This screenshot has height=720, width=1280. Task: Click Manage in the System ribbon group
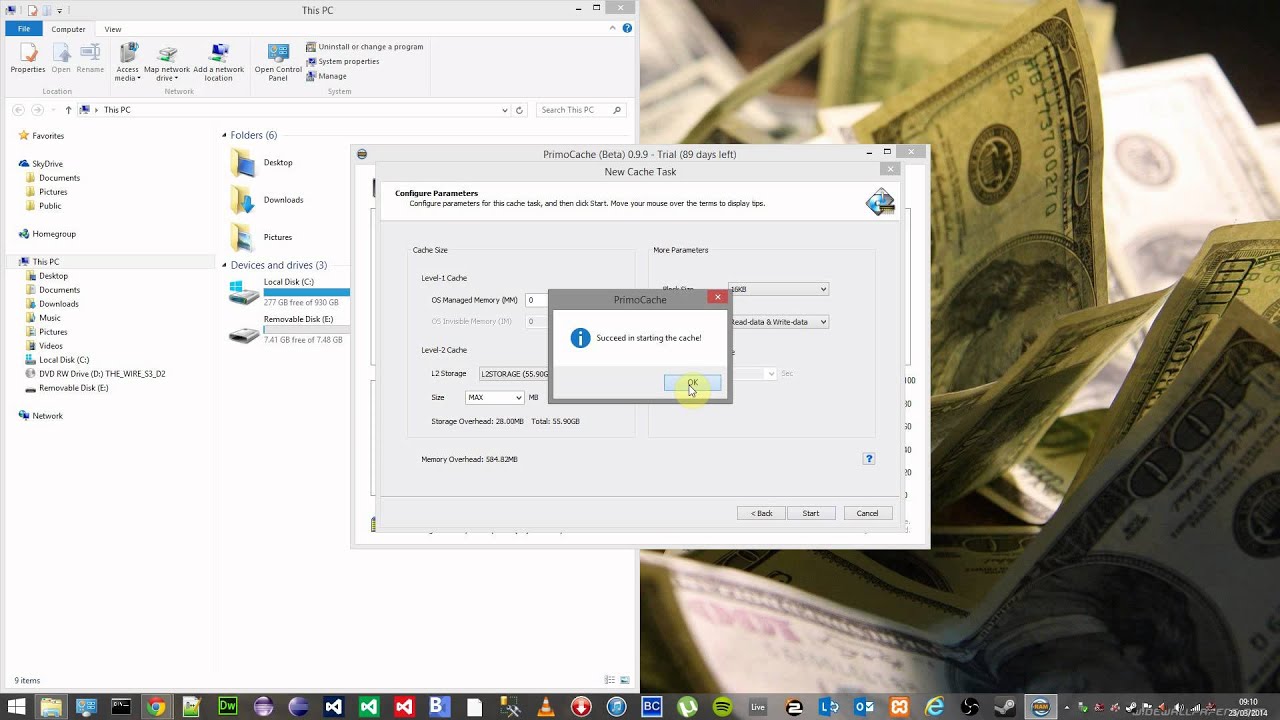(x=326, y=76)
